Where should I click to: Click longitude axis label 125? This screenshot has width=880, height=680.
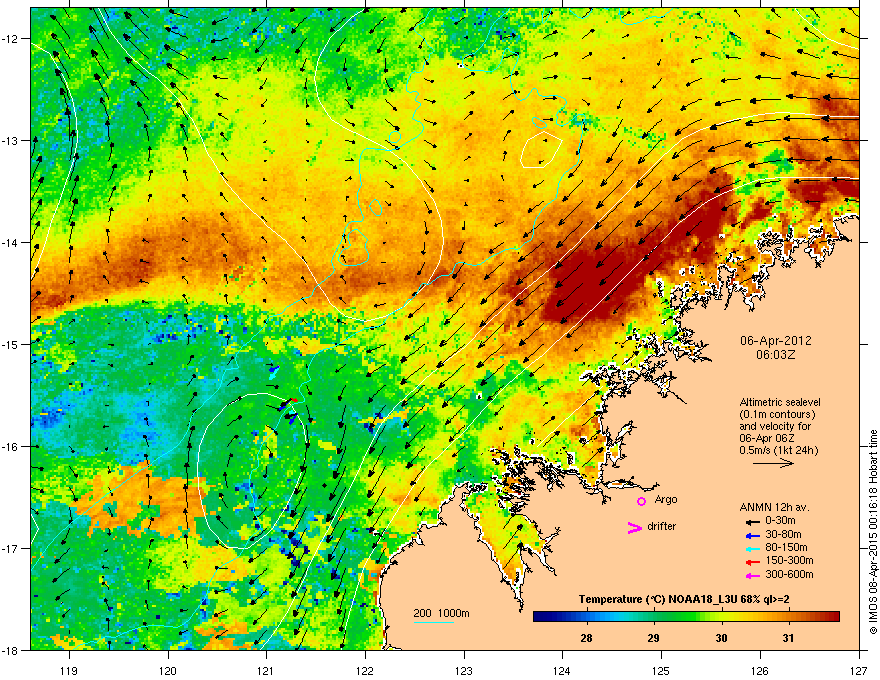pos(661,670)
